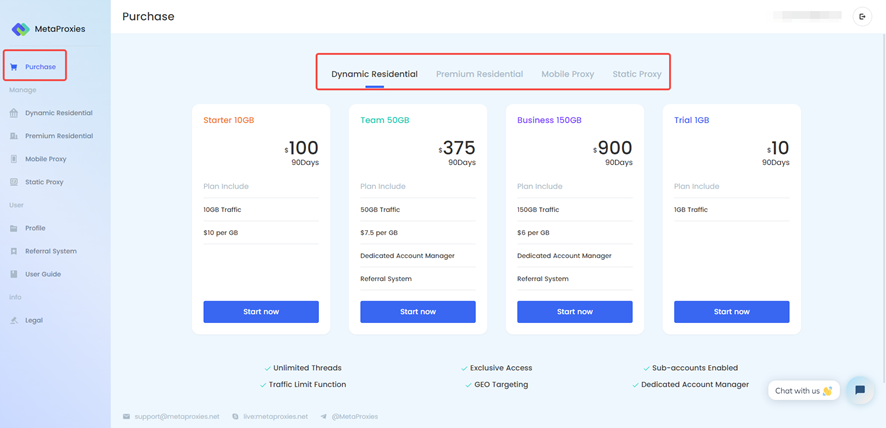
Task: Click the Team 50GB plan title
Action: (x=385, y=120)
